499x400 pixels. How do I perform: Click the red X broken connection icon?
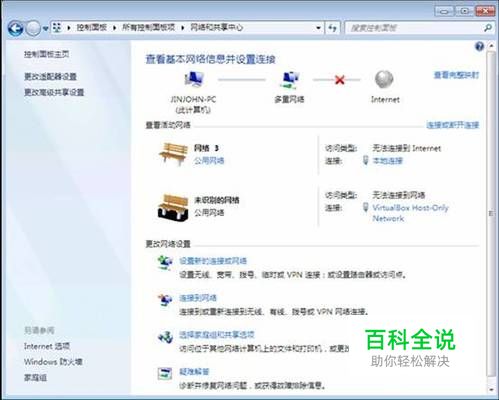pos(340,80)
